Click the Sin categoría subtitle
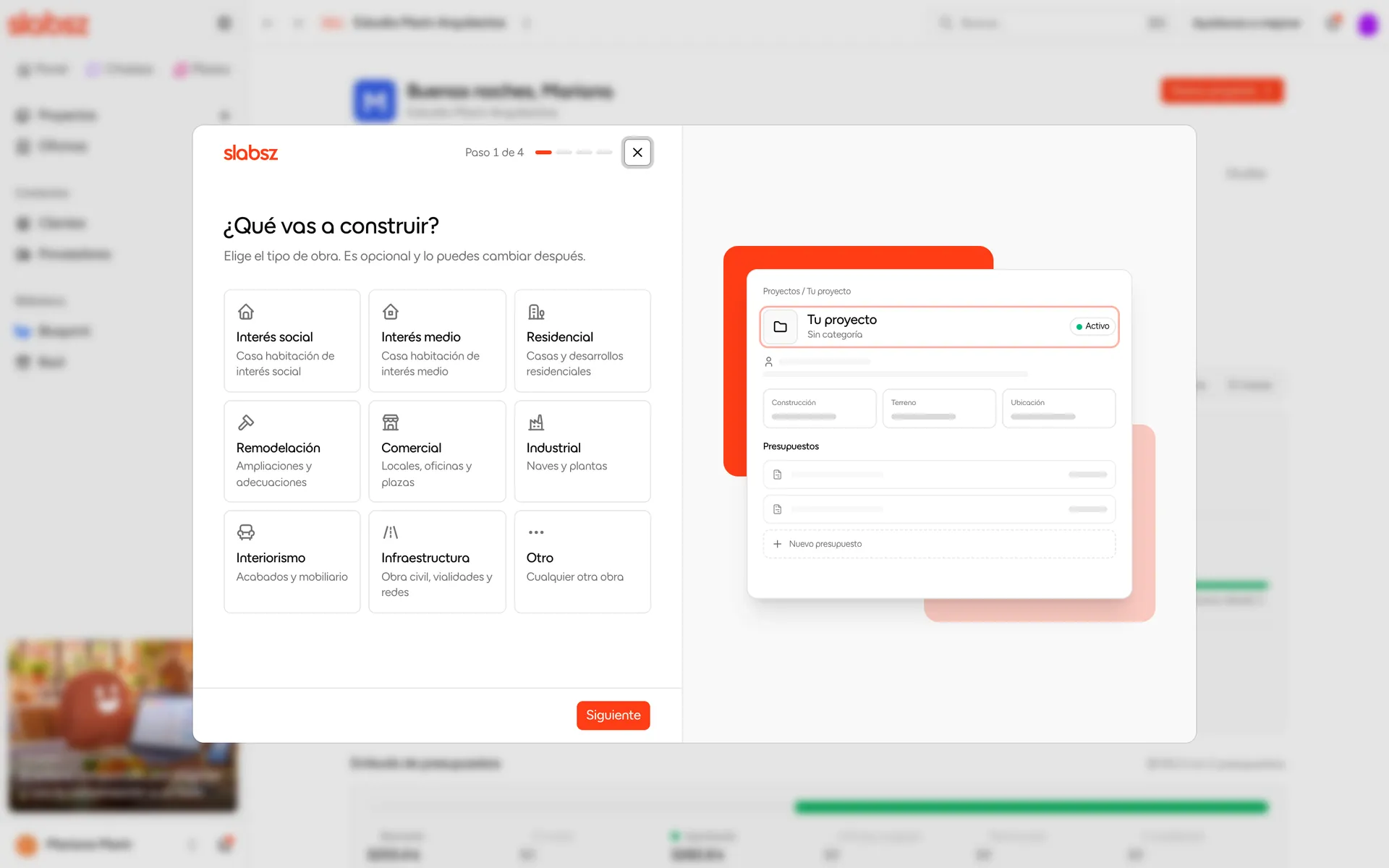Viewport: 1389px width, 868px height. [835, 335]
